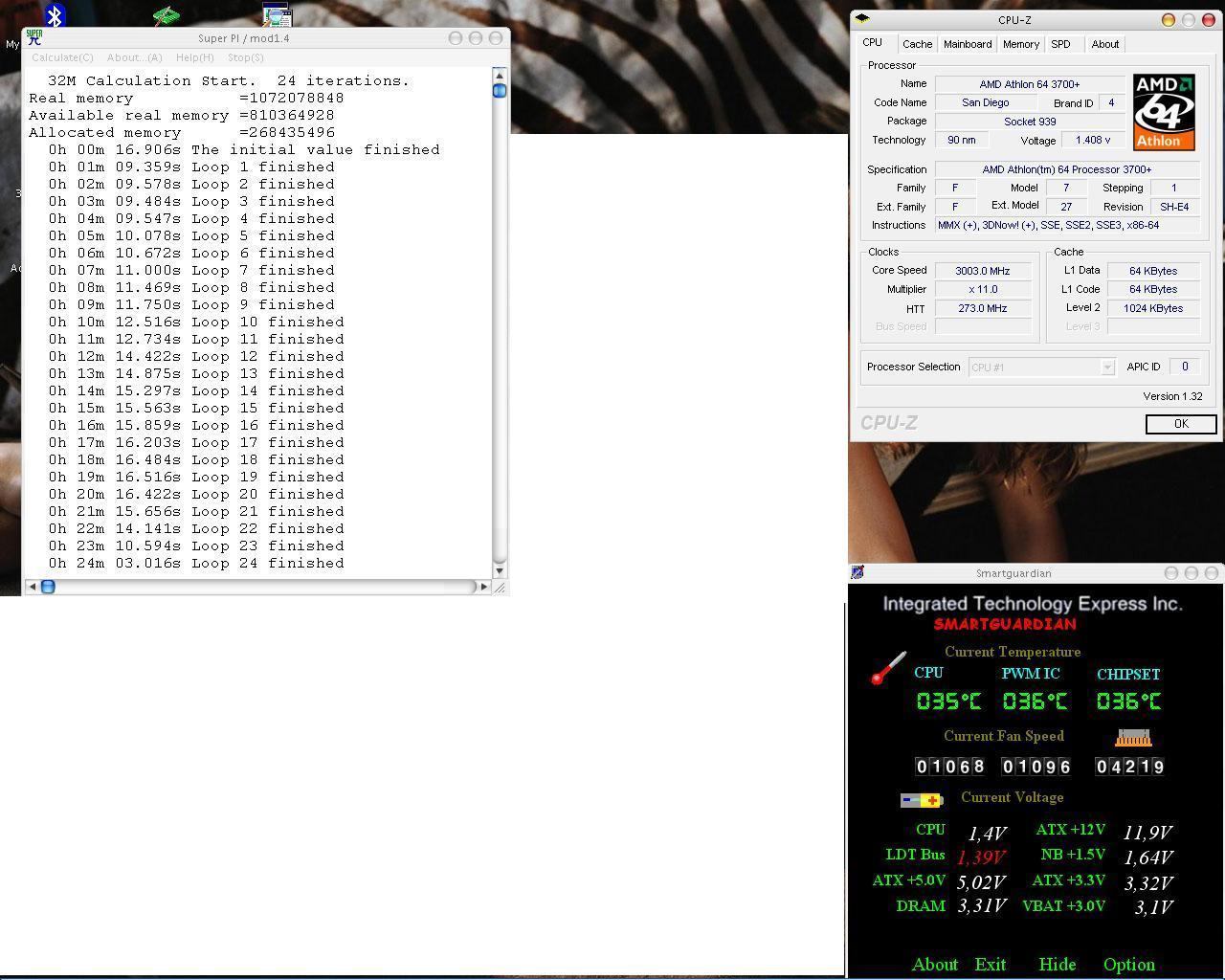Click Exit in Smartguardian

click(991, 964)
